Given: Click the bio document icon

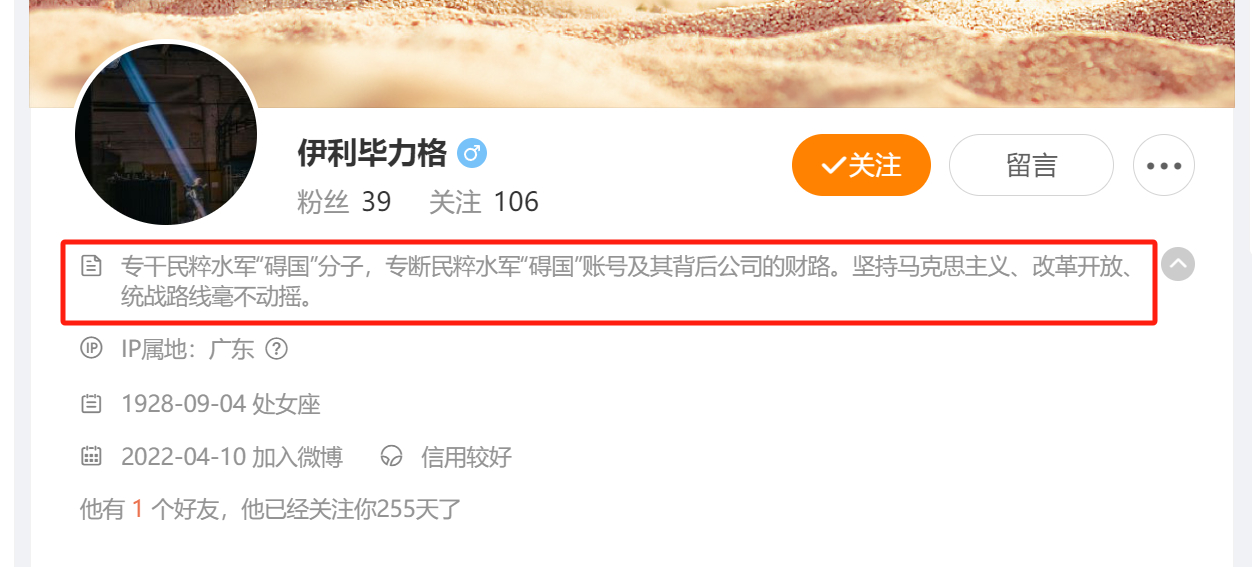Looking at the screenshot, I should tap(91, 266).
